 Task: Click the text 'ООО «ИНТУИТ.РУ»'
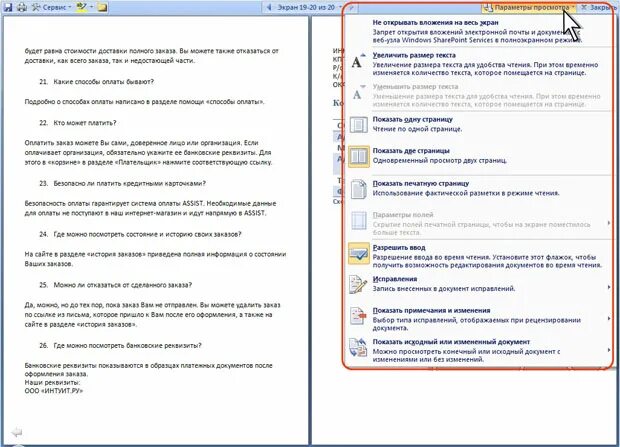tap(54, 390)
